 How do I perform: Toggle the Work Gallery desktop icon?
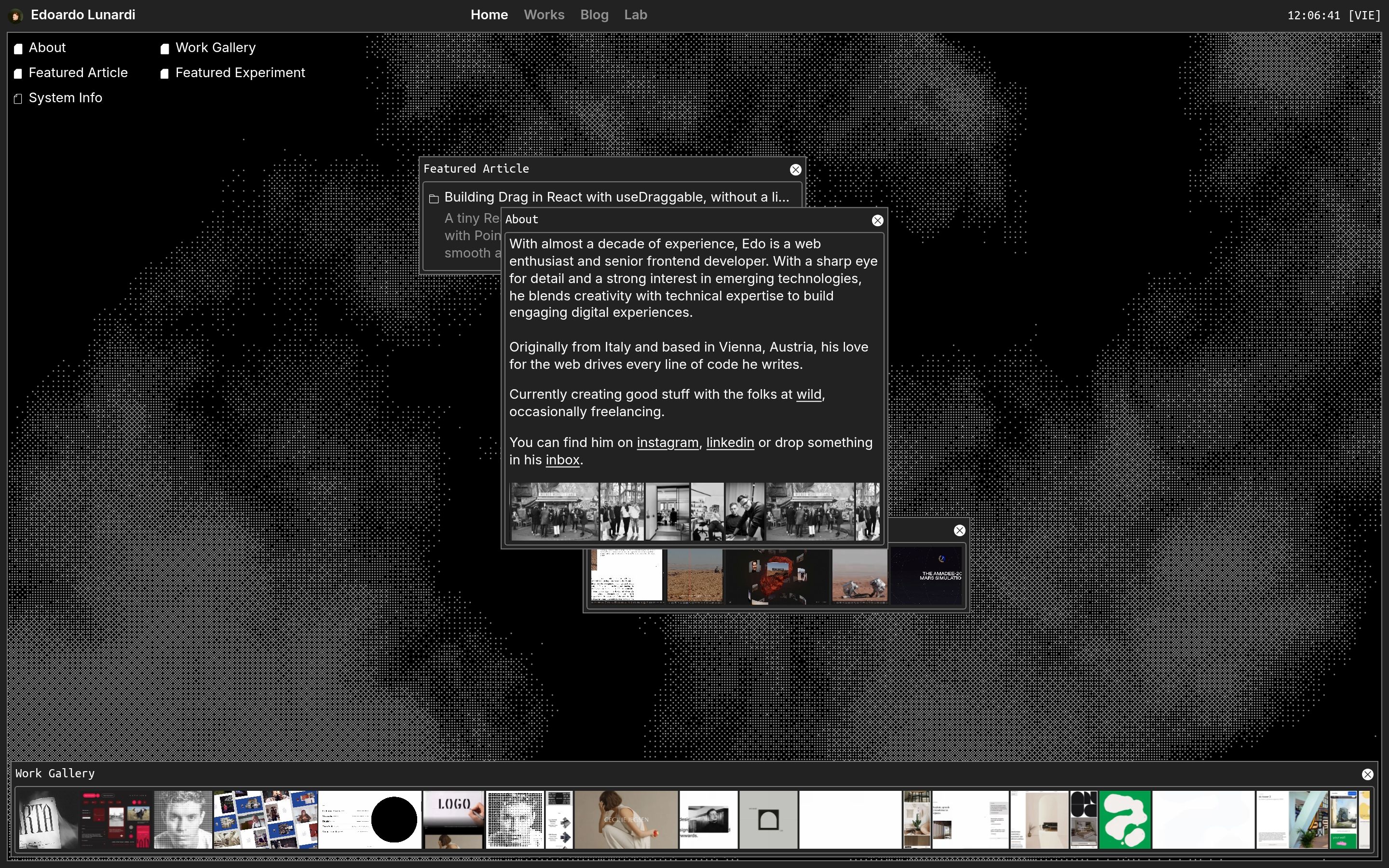coord(165,49)
